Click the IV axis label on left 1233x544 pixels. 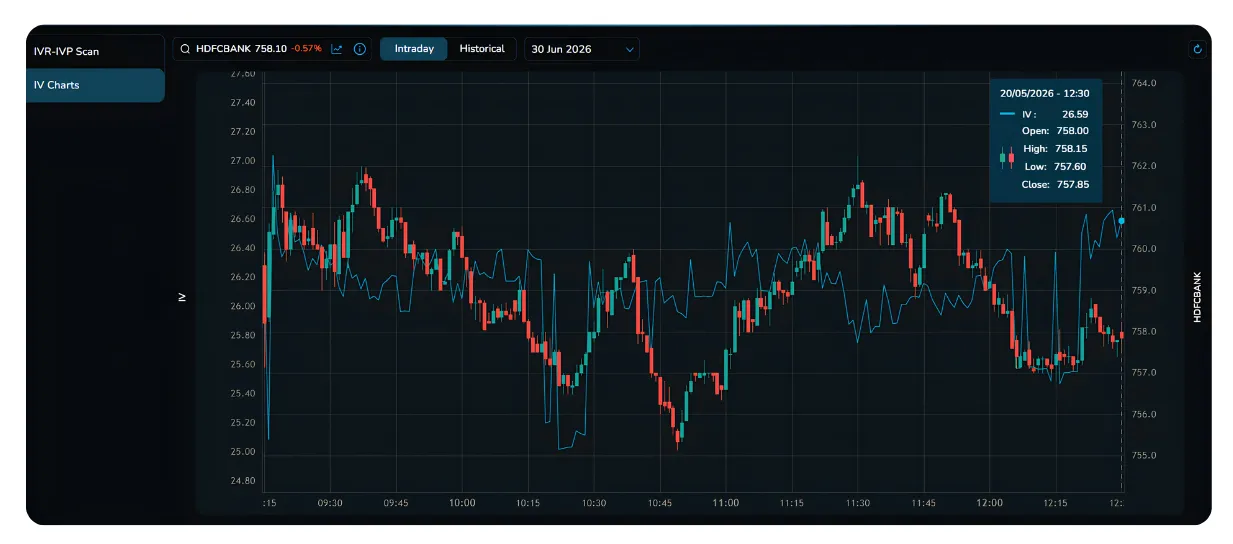click(182, 297)
